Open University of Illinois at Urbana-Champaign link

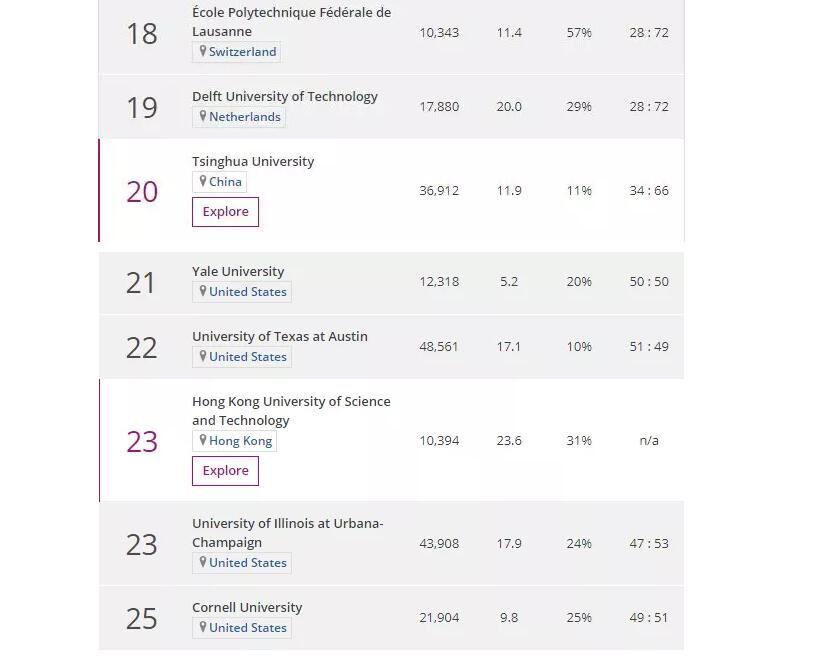click(x=288, y=532)
